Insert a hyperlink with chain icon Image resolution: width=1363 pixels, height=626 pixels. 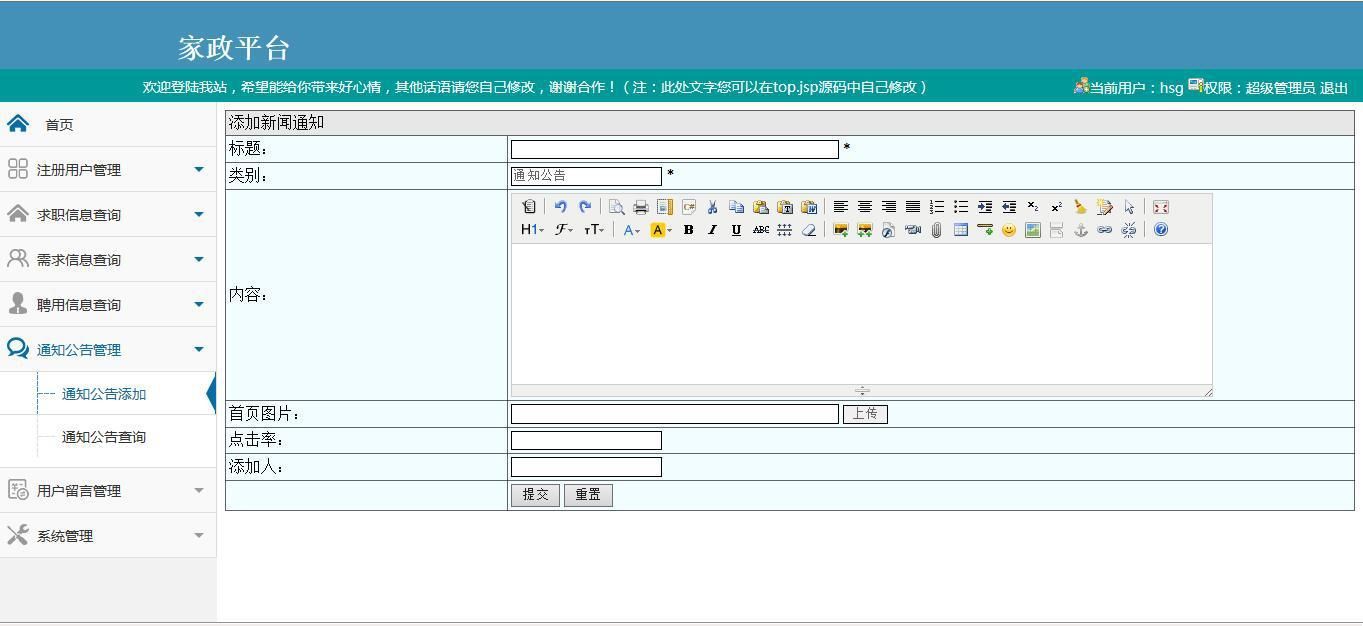click(x=1105, y=230)
